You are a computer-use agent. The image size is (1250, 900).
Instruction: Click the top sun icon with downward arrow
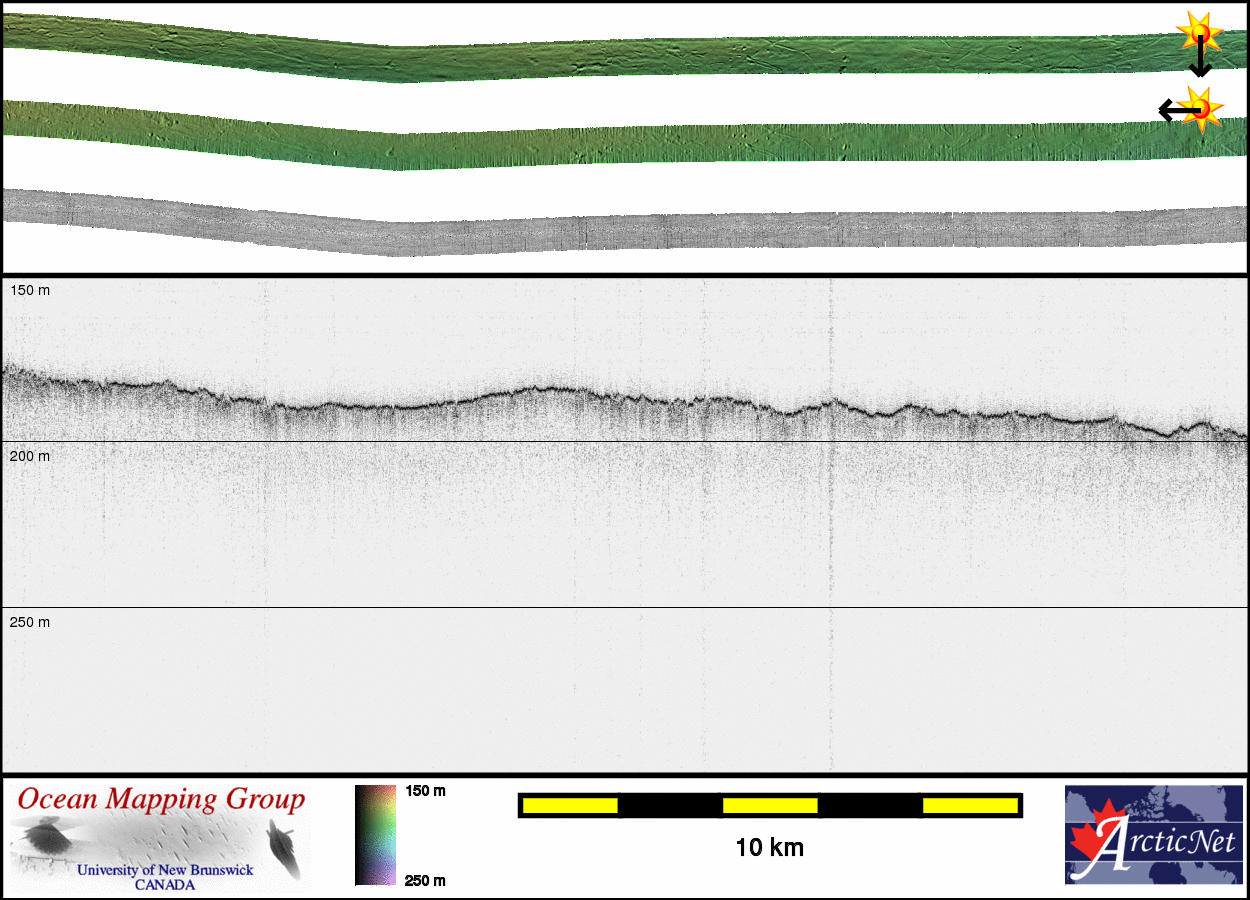1198,32
